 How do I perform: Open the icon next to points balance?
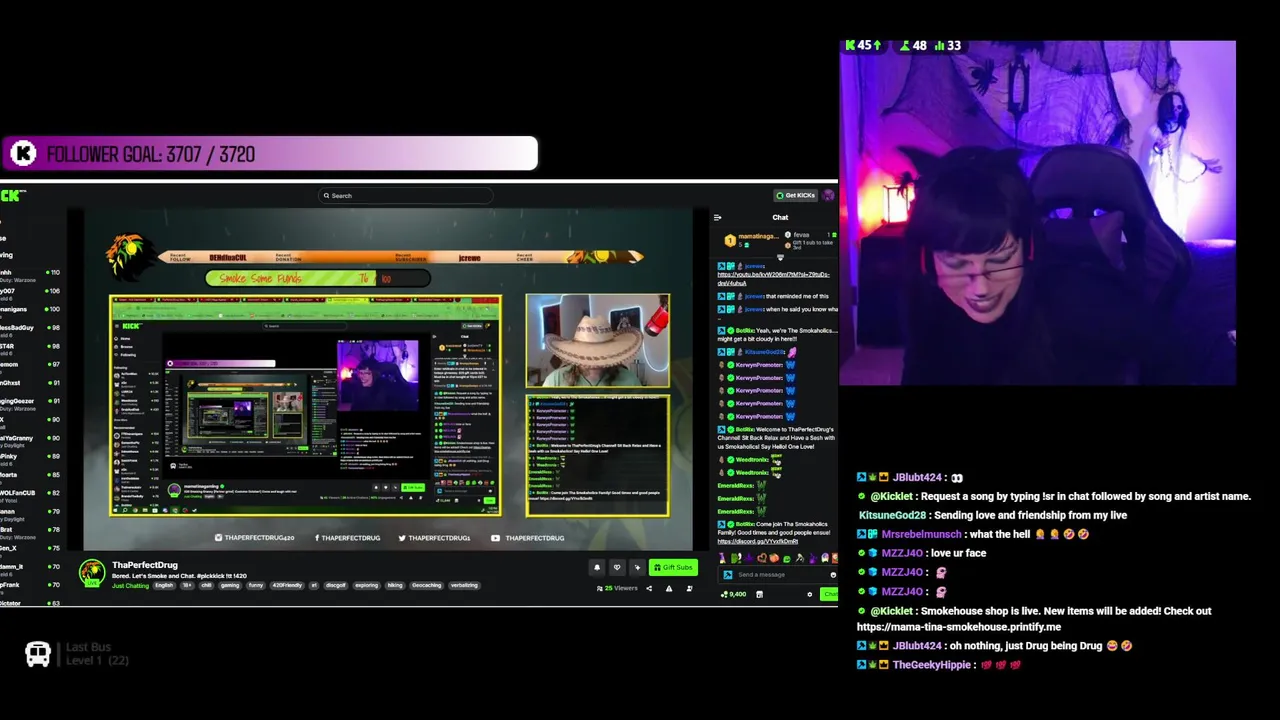tap(759, 594)
